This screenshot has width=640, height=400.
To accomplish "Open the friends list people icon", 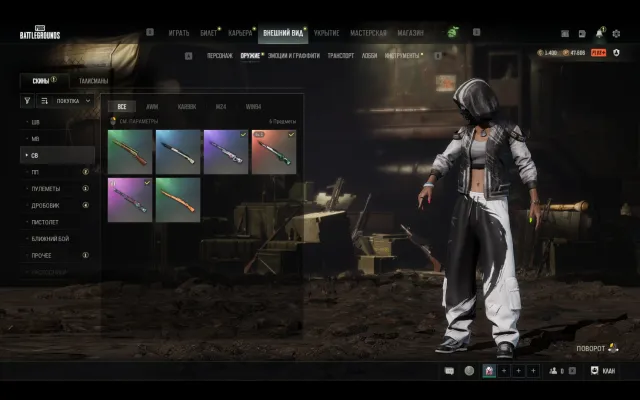I will (553, 371).
